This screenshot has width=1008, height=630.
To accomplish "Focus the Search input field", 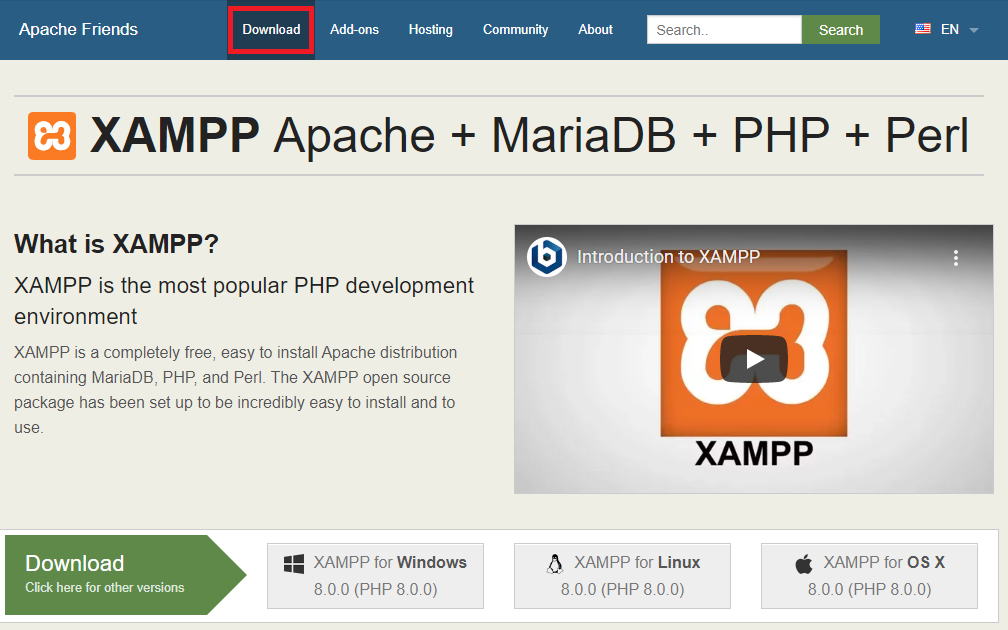I will tap(724, 30).
